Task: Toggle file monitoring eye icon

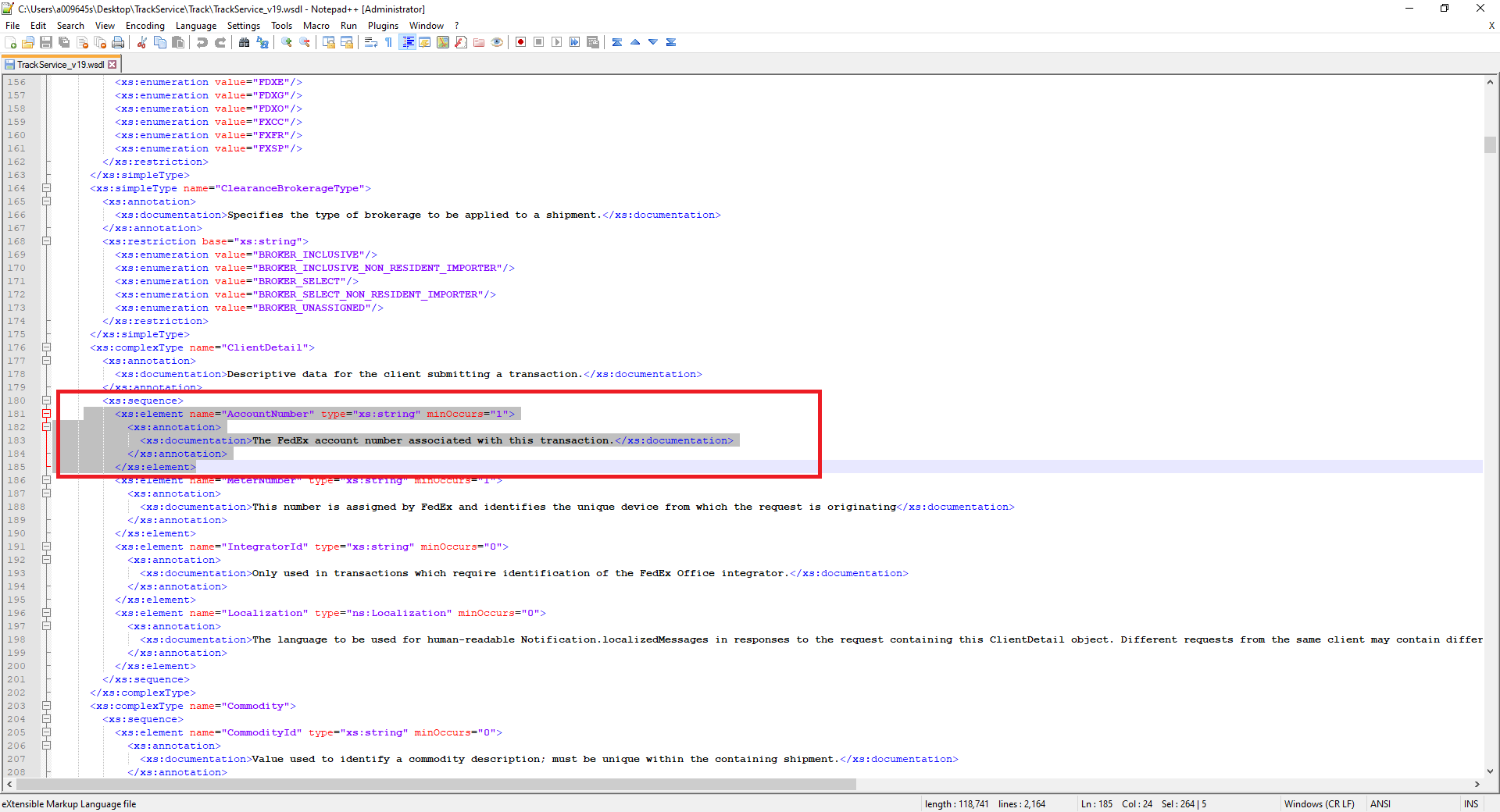Action: 497,42
